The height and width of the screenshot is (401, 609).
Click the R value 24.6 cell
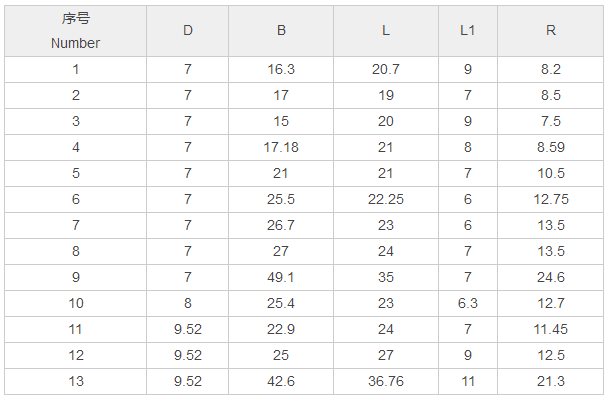551,277
